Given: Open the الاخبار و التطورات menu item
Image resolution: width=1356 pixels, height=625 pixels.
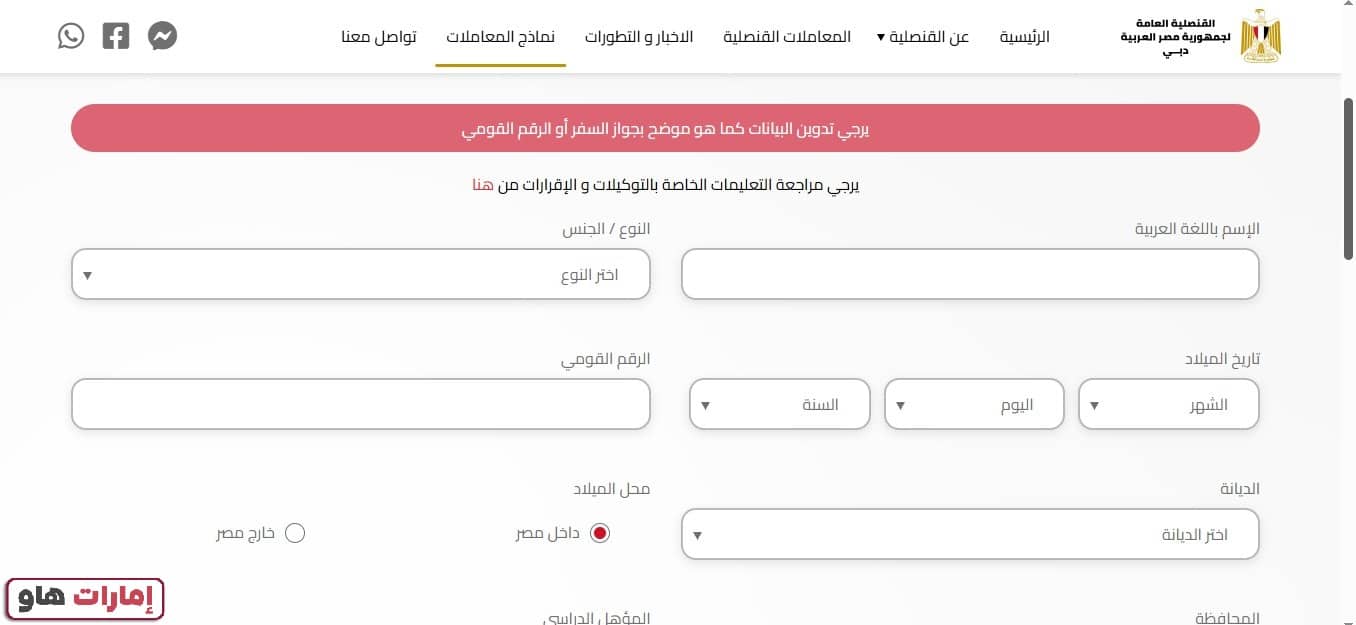Looking at the screenshot, I should click(639, 36).
